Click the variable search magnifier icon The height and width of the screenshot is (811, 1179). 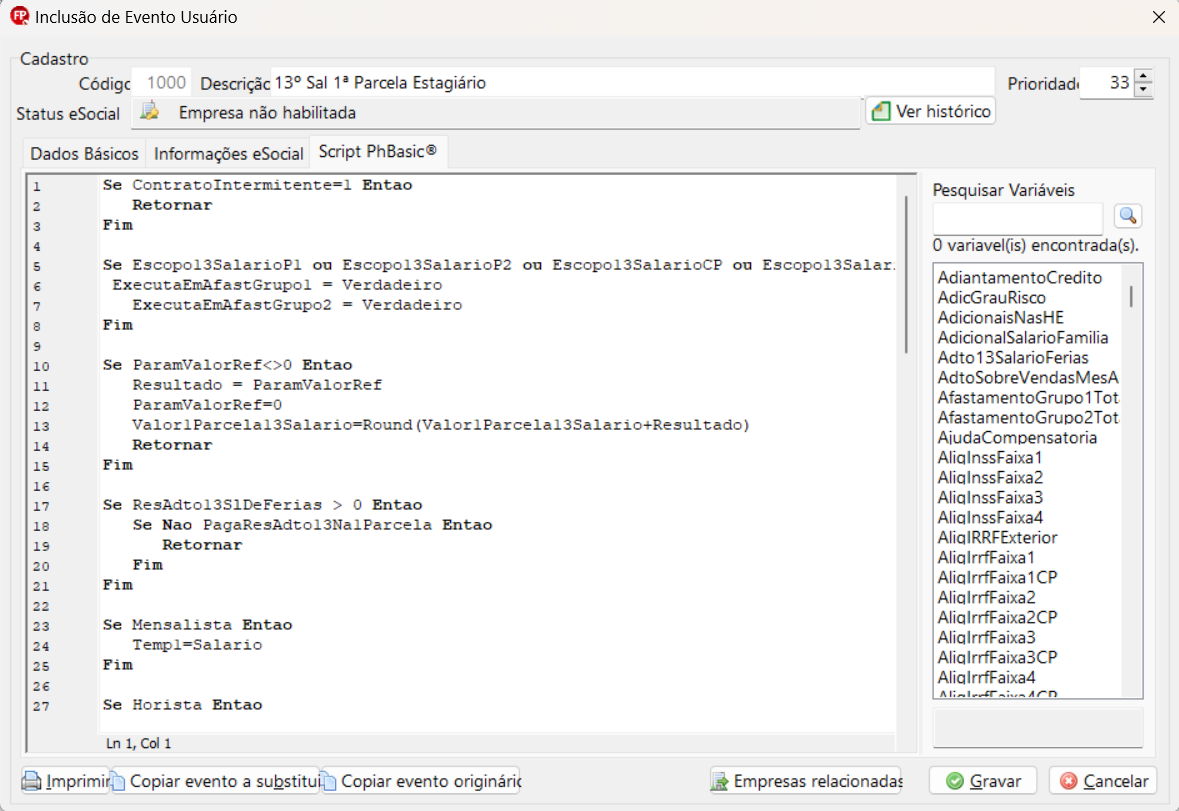(1127, 216)
